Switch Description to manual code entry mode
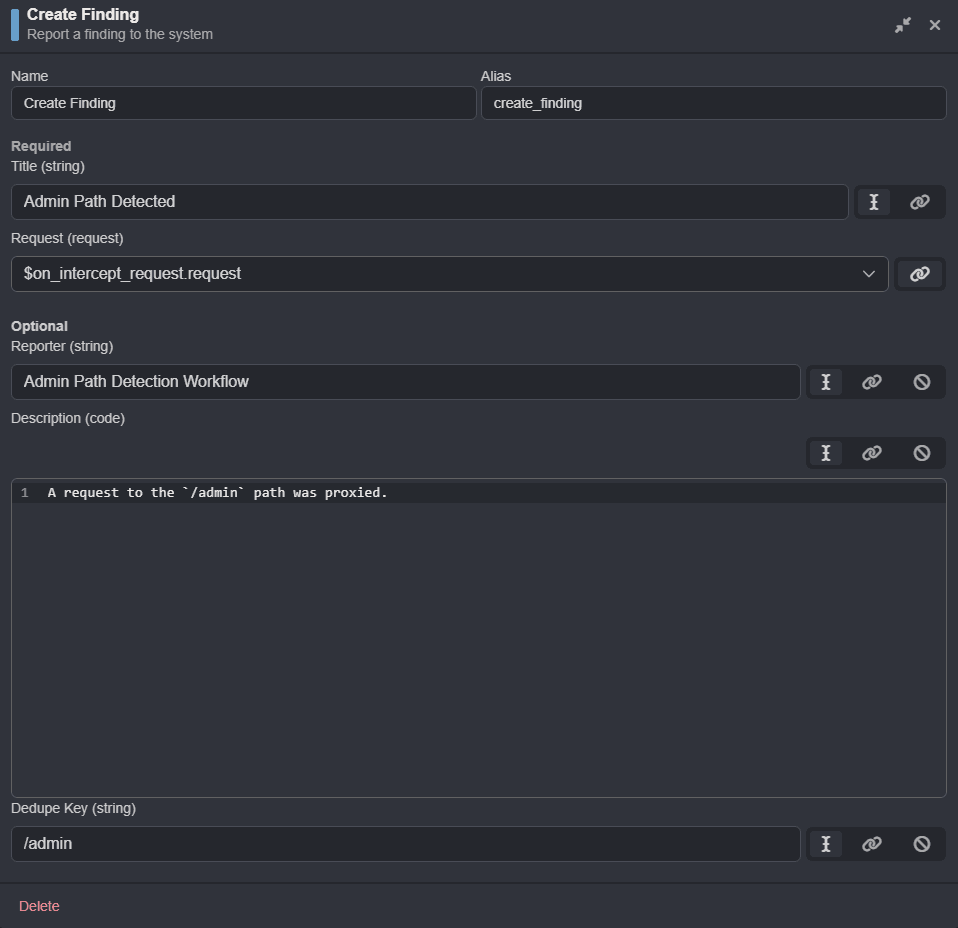This screenshot has height=928, width=958. [x=825, y=452]
